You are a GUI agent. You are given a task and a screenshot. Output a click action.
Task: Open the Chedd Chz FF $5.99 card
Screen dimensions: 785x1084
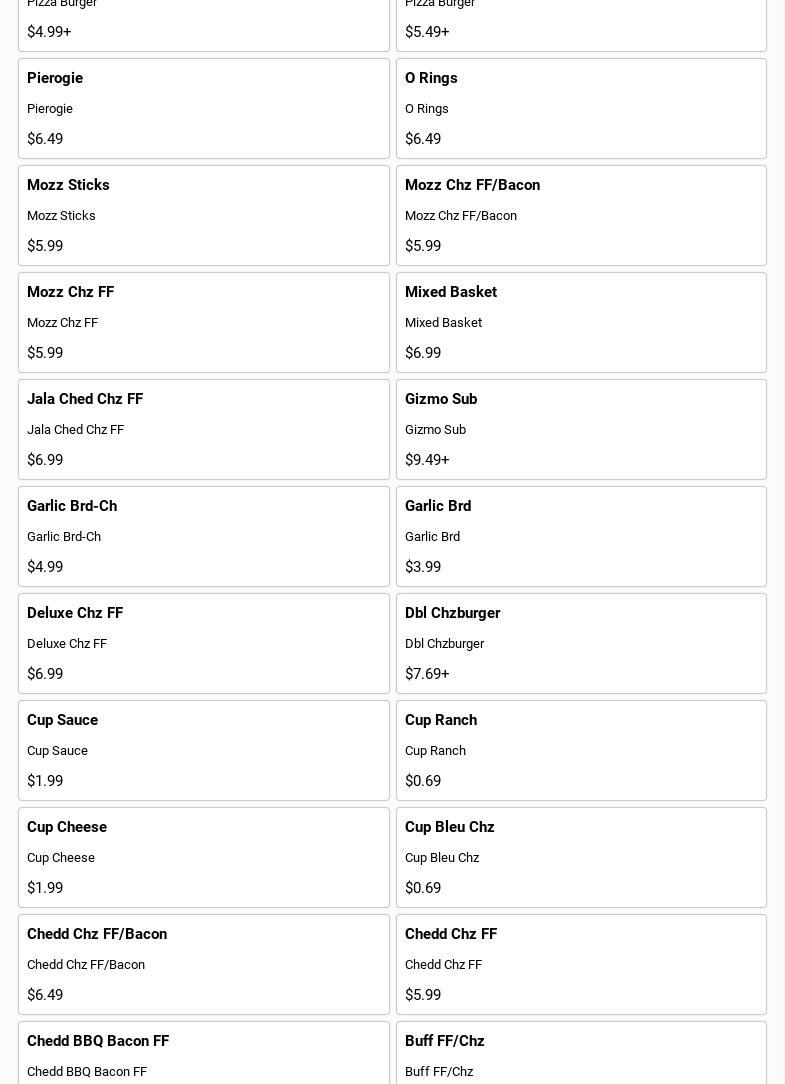pos(581,964)
